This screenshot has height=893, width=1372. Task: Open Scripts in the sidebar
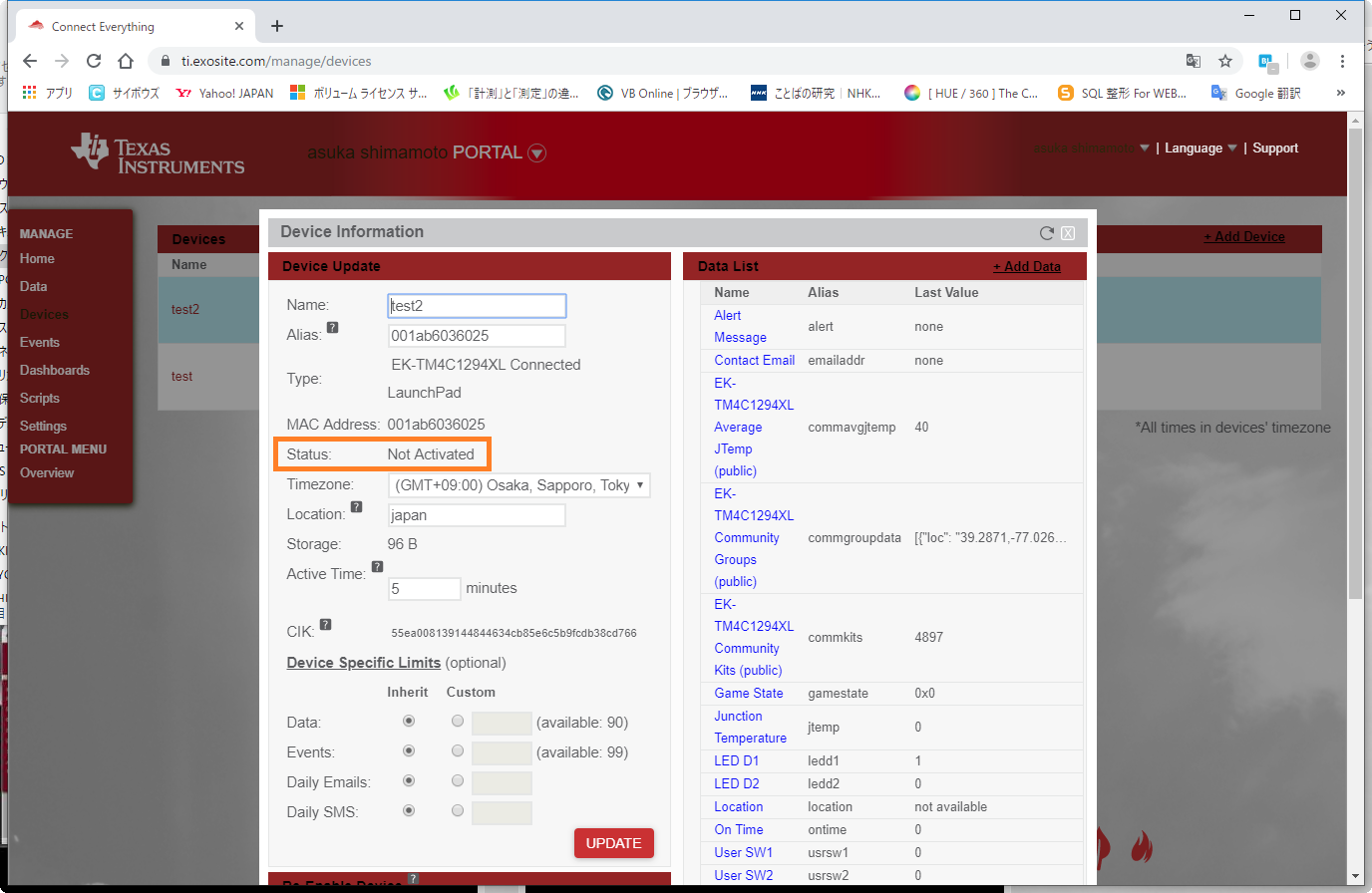(x=40, y=398)
